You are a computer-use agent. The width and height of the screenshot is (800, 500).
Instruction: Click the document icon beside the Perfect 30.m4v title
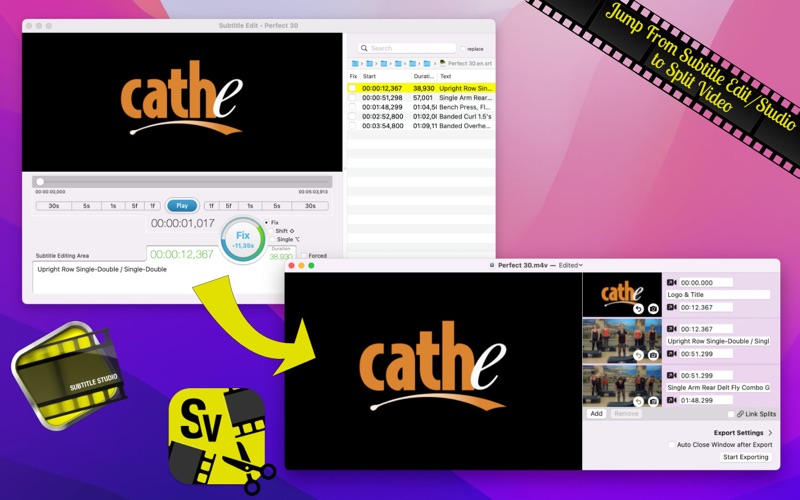tap(492, 265)
